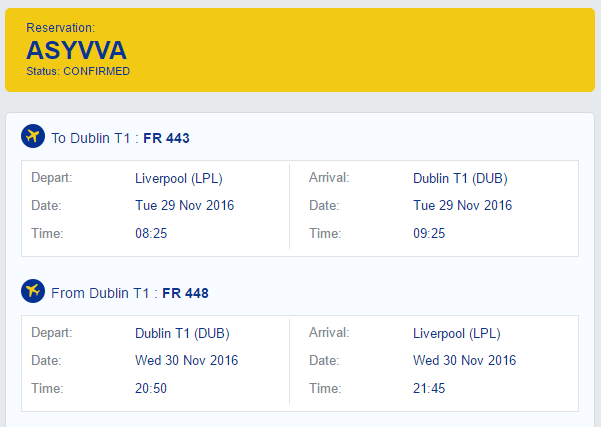Click outbound arrival time 09:25
Viewport: 601px width, 427px height.
click(x=429, y=233)
